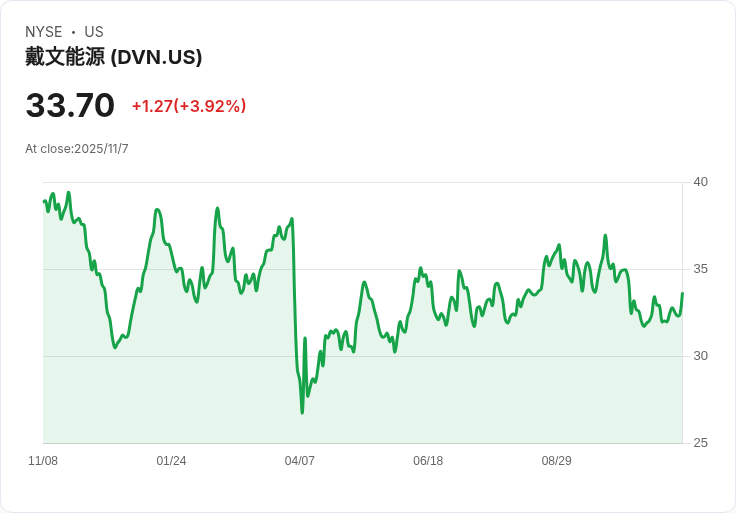Click the red +1.27(+3.92%) change text
Viewport: 736px width, 513px height.
pyautogui.click(x=189, y=106)
